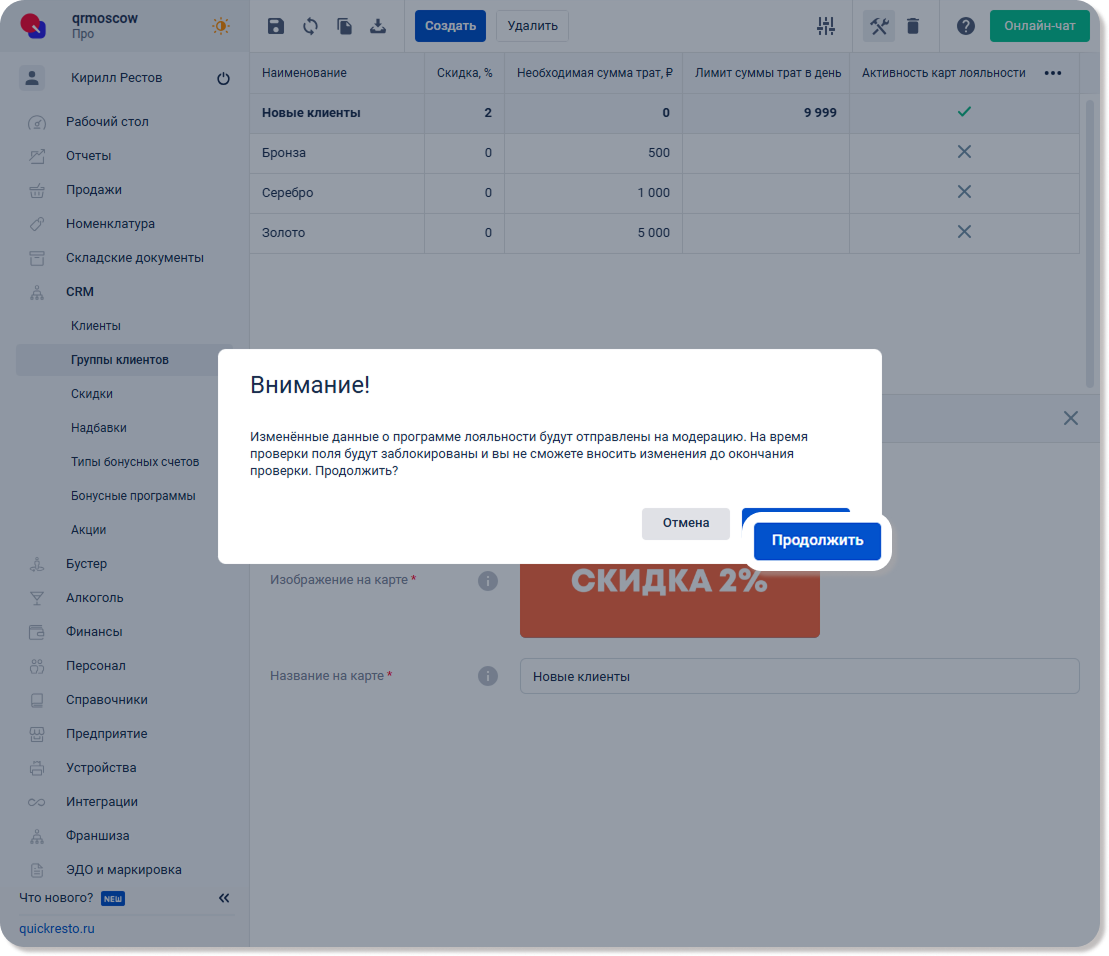Toggle loyalty card activity cross for Бронза
1109x956 pixels.
tap(964, 152)
